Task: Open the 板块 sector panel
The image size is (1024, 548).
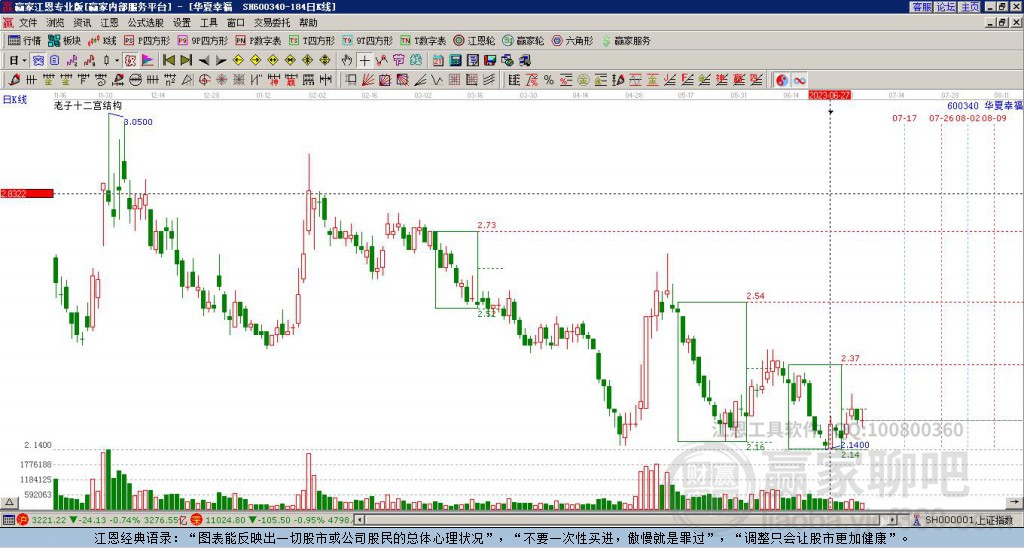Action: (65, 40)
